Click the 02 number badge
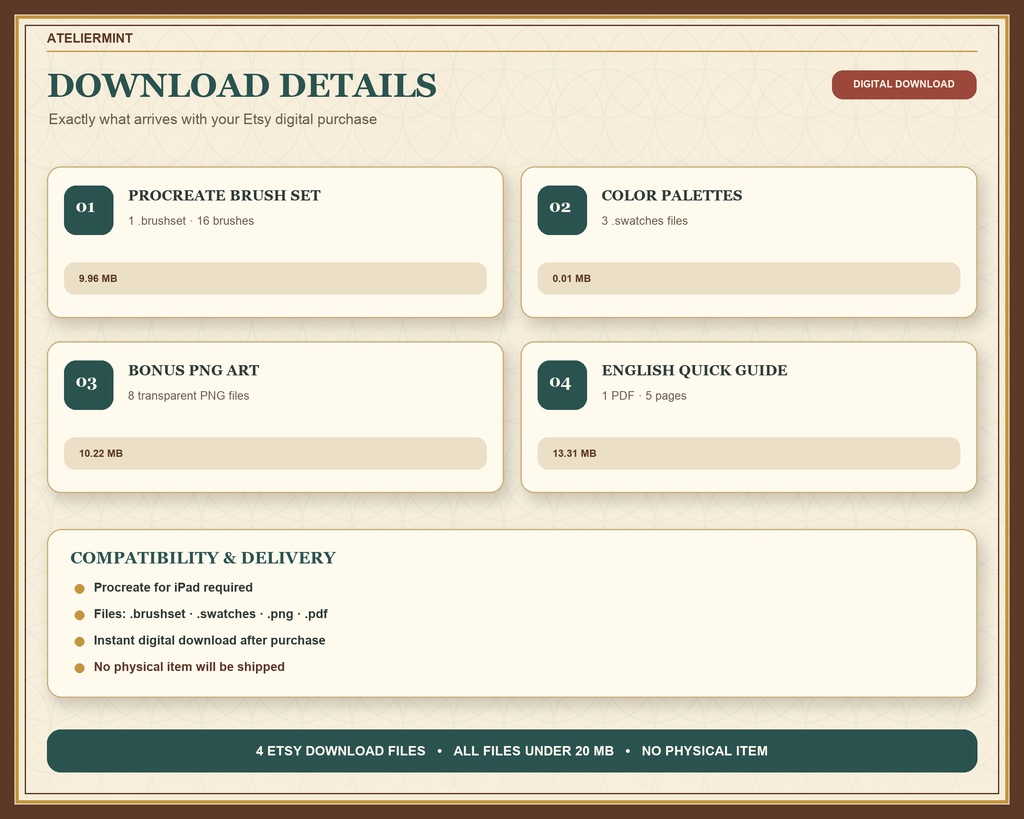Viewport: 1024px width, 819px height. [x=562, y=210]
